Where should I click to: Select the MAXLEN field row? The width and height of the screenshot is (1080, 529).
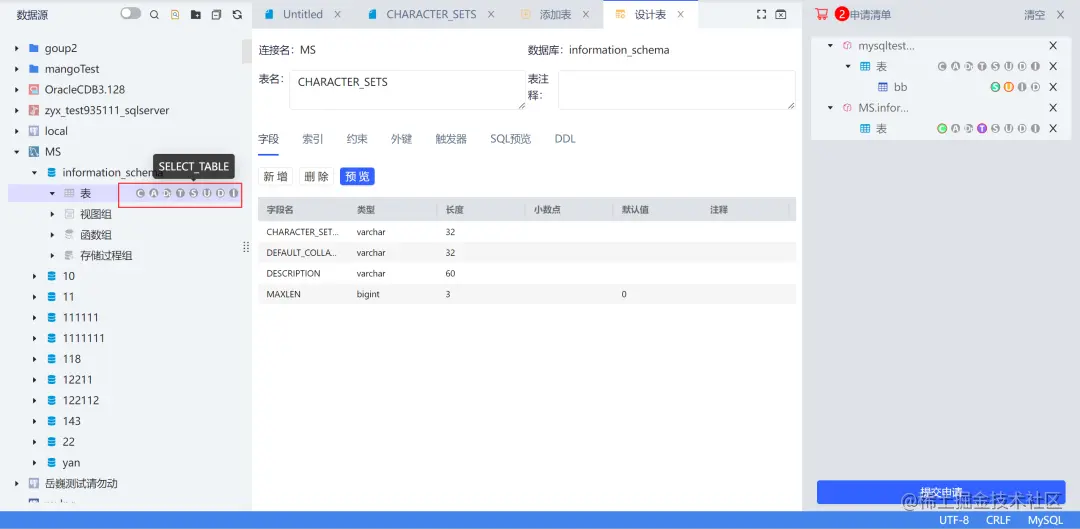[x=527, y=294]
